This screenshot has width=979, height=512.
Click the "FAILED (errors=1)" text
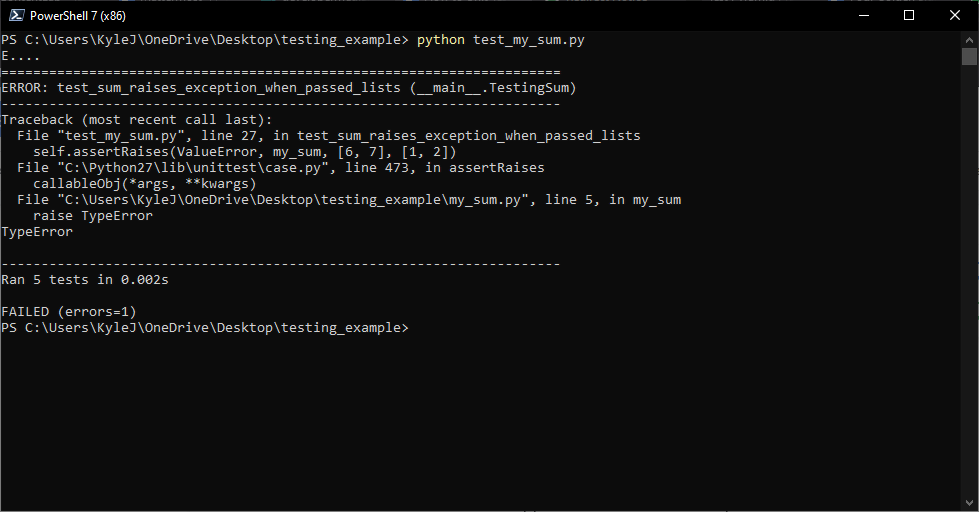point(69,312)
